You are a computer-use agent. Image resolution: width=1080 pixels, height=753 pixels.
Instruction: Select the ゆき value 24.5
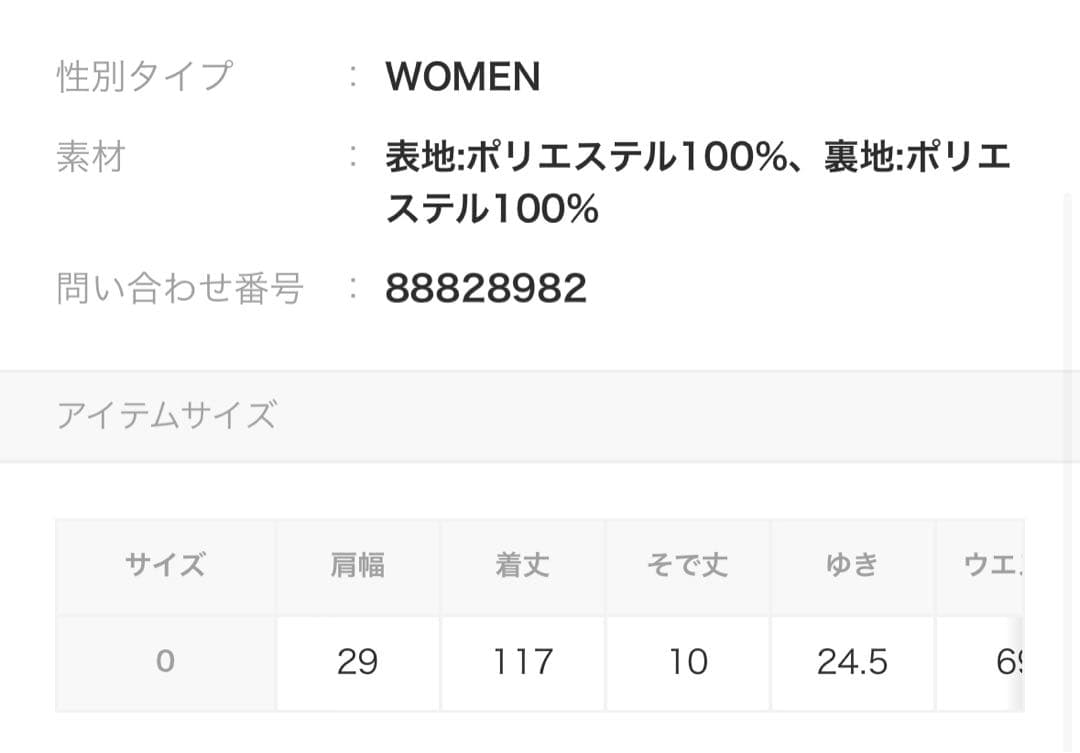click(852, 662)
